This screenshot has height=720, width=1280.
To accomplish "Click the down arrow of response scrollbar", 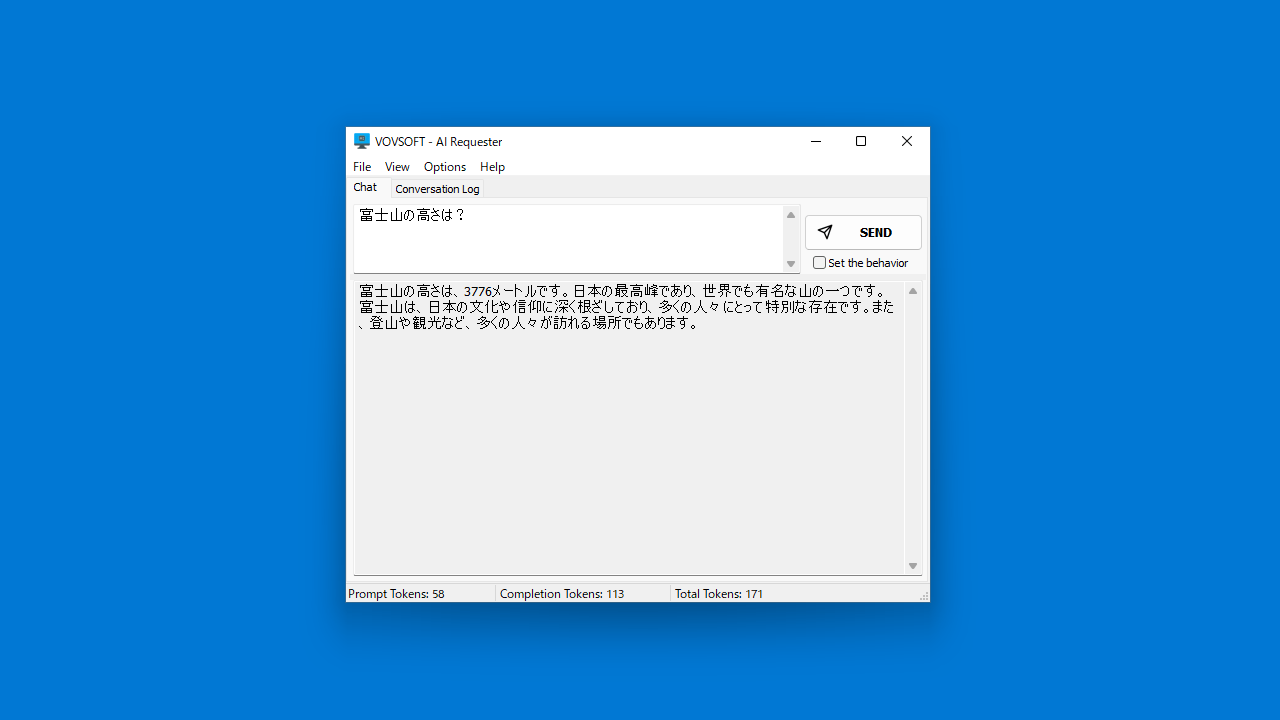I will [x=913, y=566].
